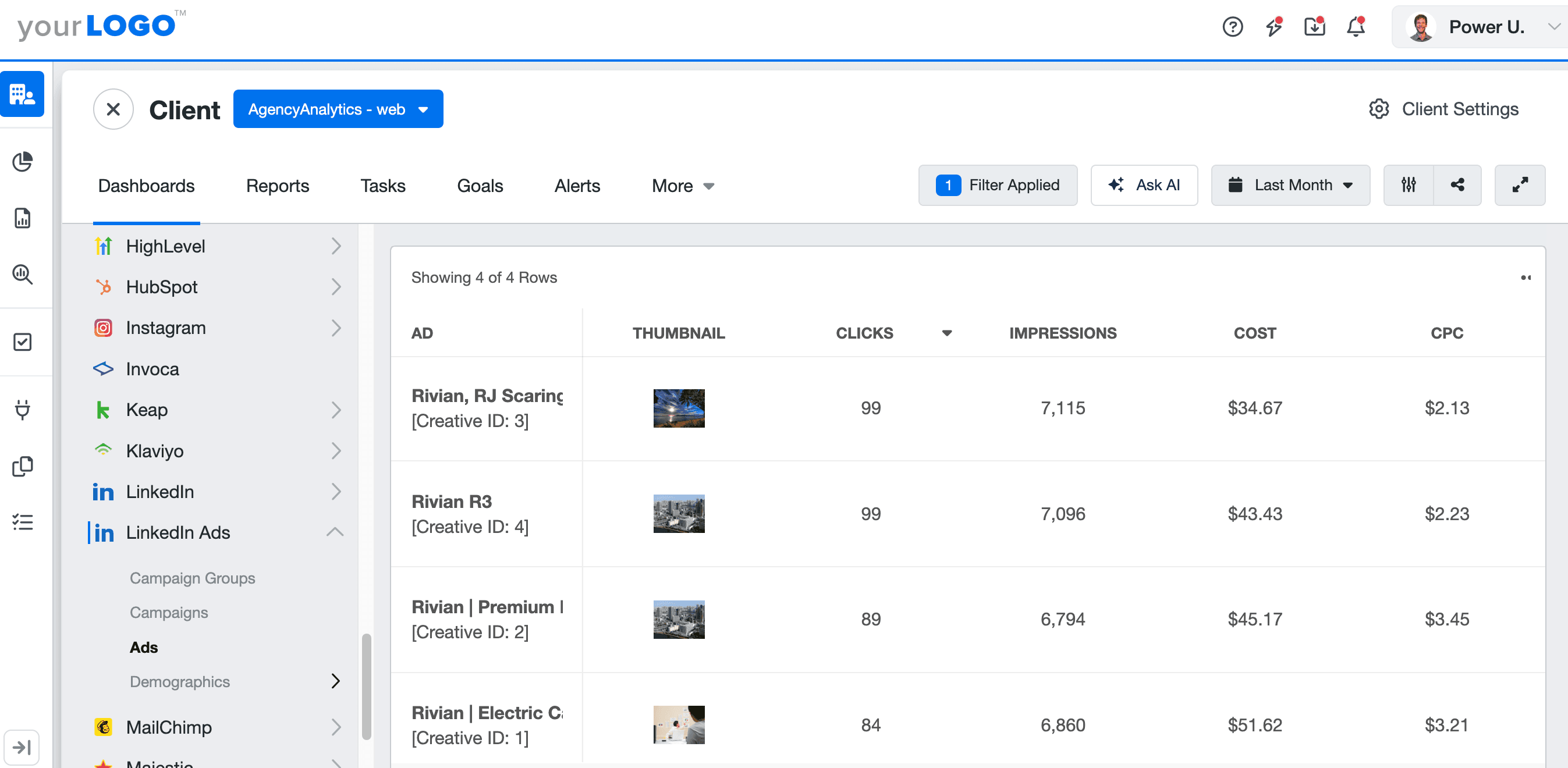Open the Last Month date range dropdown
1568x768 pixels.
[x=1290, y=185]
